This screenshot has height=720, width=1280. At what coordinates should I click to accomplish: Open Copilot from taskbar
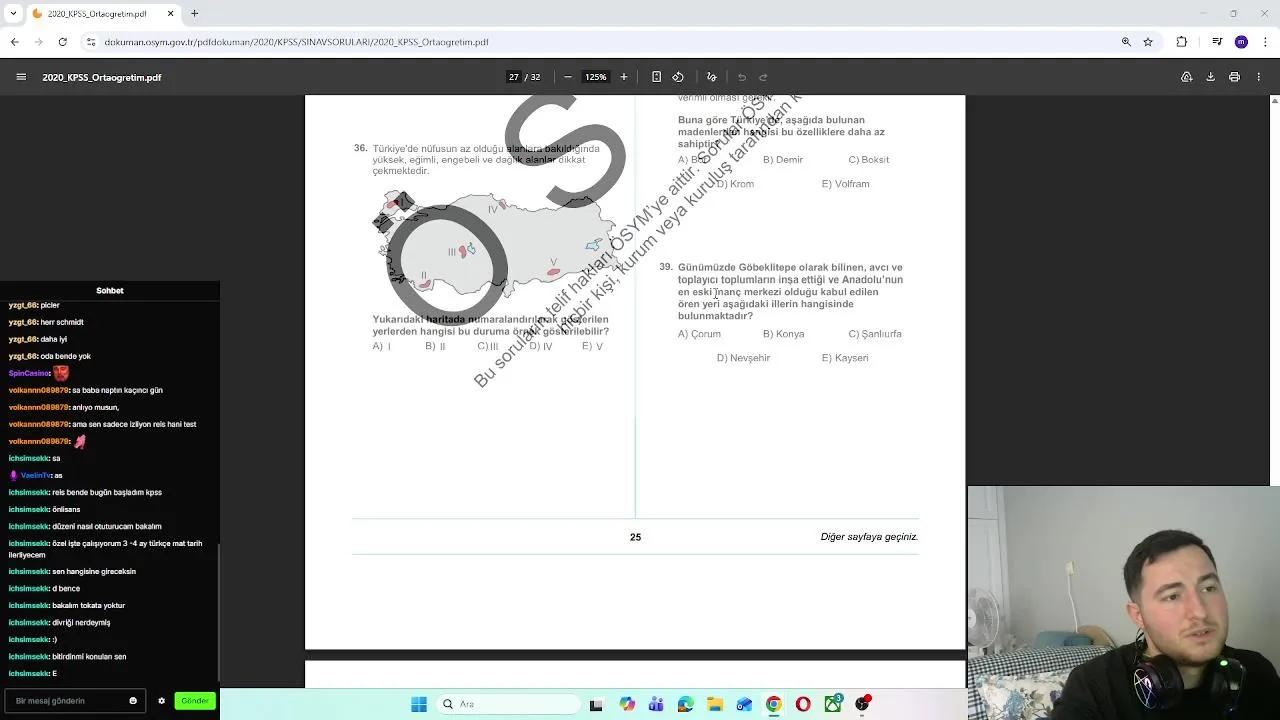[626, 704]
